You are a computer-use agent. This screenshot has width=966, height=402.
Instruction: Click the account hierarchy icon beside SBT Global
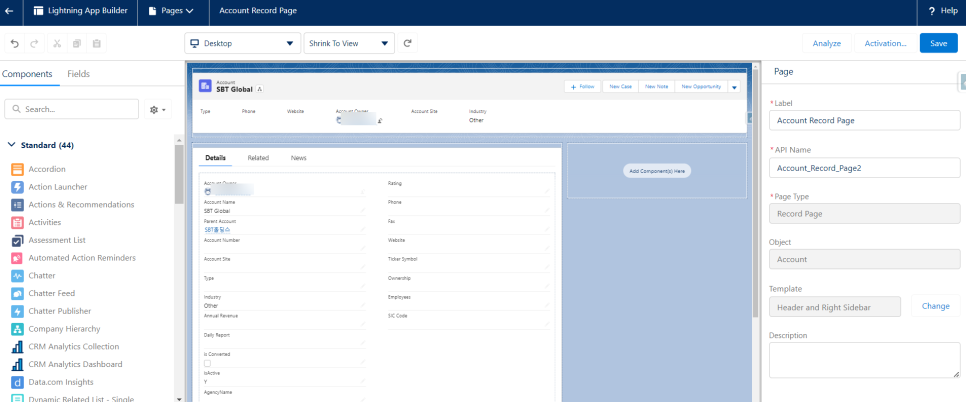coord(260,89)
